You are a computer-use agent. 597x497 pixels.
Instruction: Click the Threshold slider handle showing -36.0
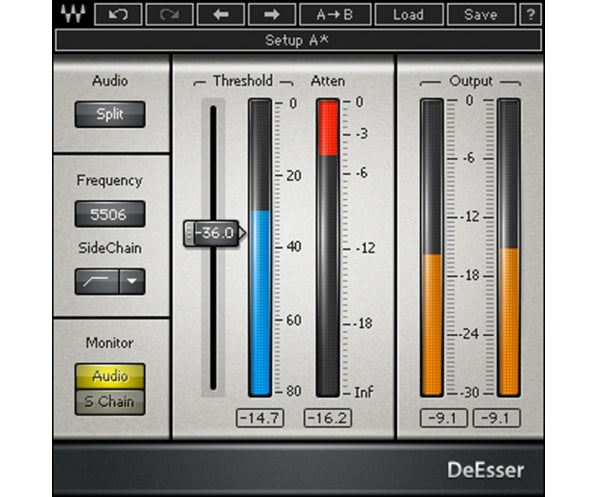(x=214, y=233)
